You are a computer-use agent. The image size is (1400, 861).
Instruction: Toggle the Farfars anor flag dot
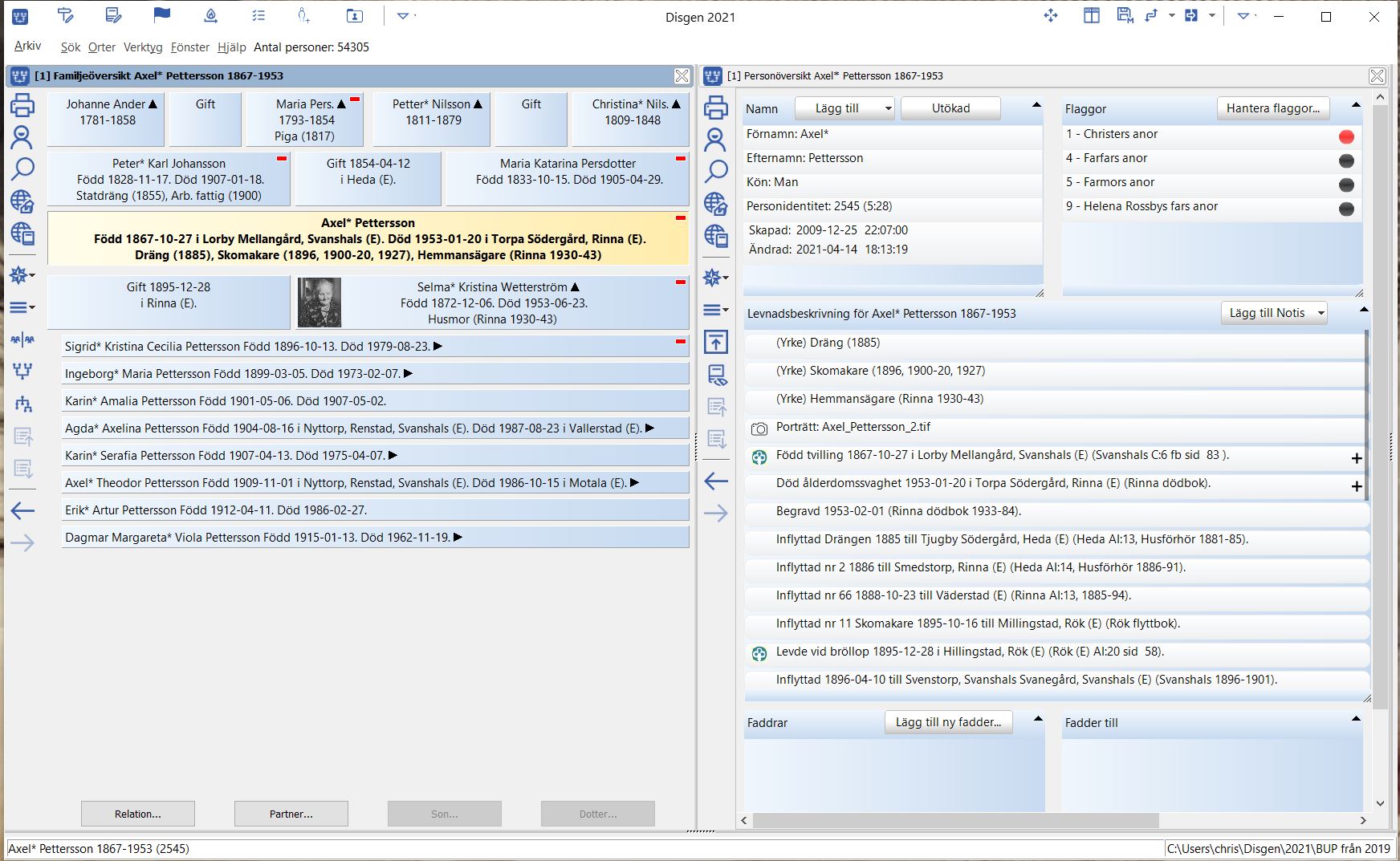point(1347,160)
